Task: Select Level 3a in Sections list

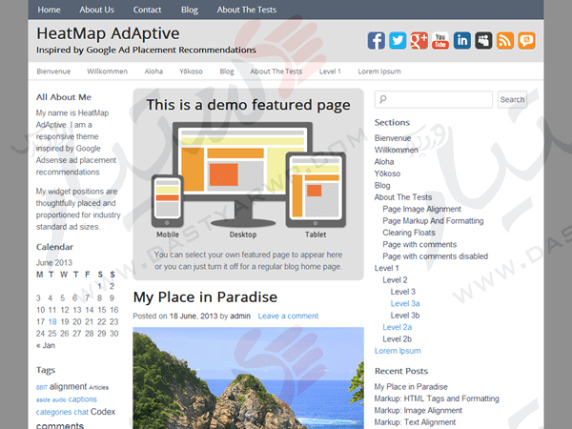Action: 405,304
